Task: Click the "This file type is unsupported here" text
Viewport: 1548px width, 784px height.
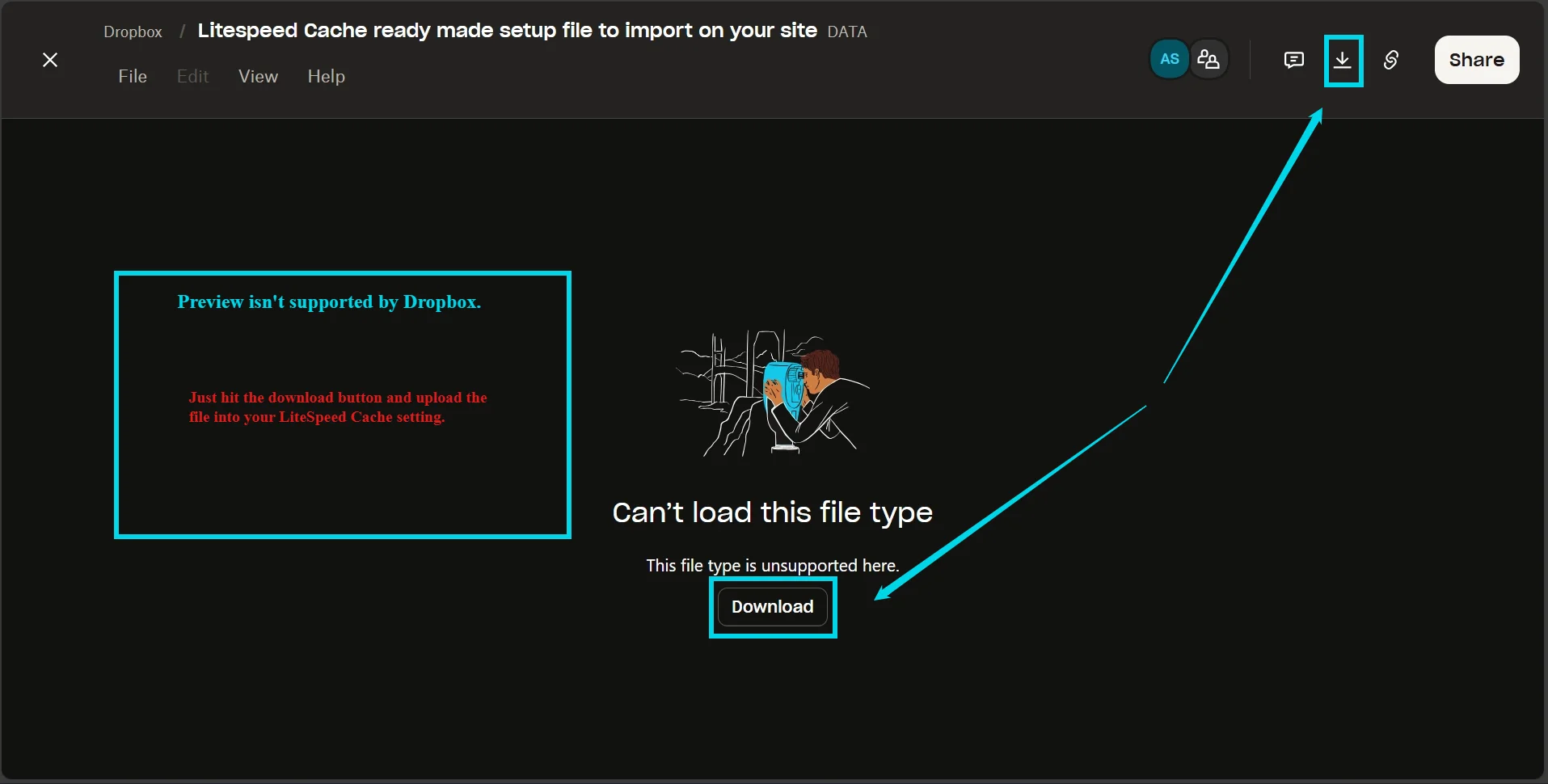Action: (x=772, y=566)
